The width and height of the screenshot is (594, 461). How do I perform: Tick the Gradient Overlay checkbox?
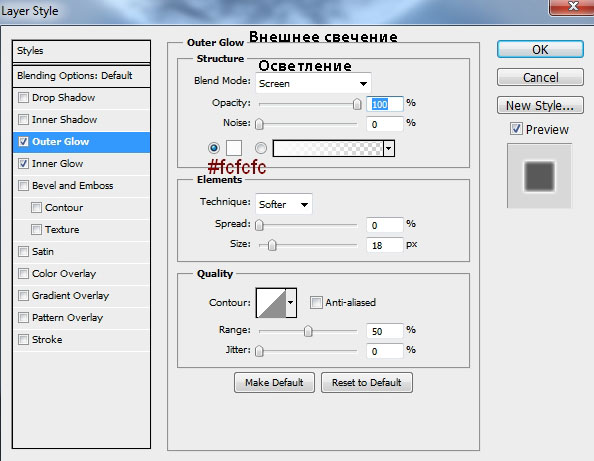23,295
